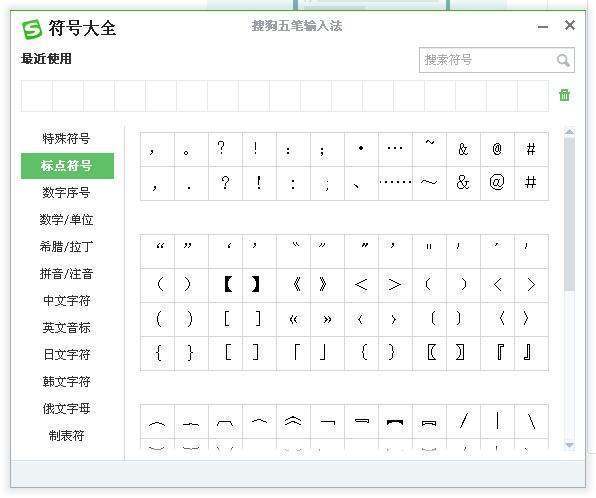Screen dimensions: 596x498
Task: Insert the opening single curly quote ‘
Action: [225, 251]
